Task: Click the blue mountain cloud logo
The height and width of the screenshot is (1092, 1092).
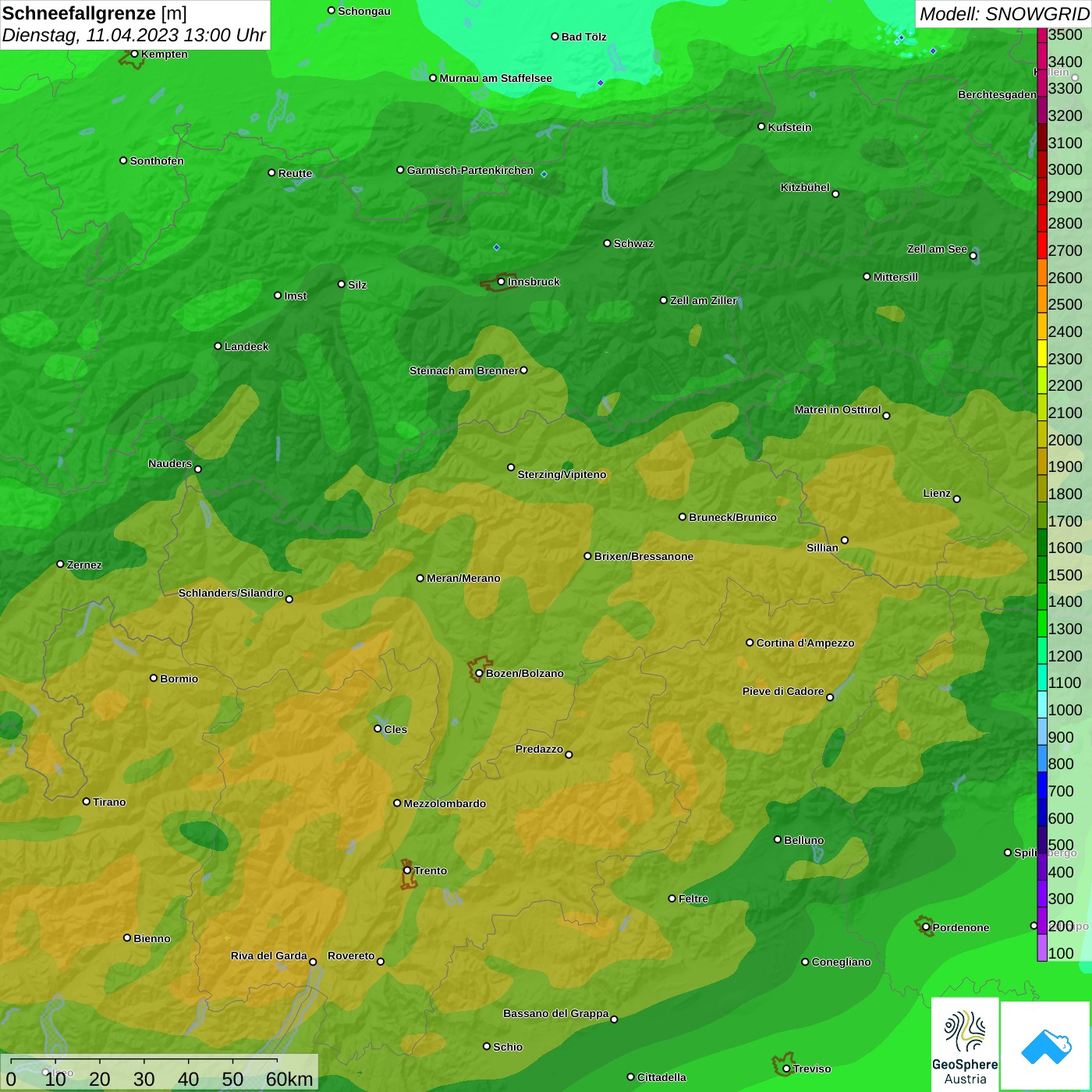Action: pos(1046,1046)
